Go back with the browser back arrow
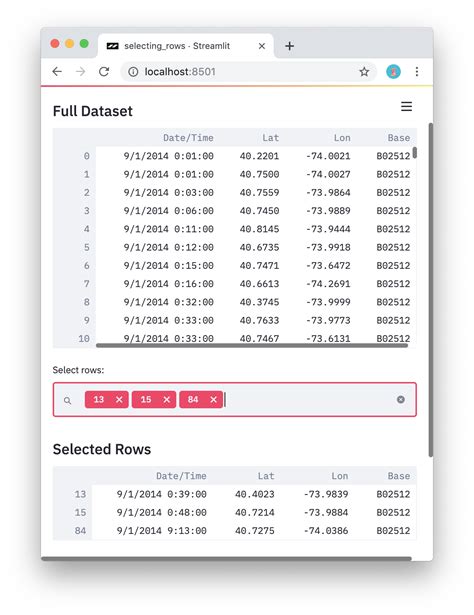The height and width of the screenshot is (615, 474). [57, 71]
